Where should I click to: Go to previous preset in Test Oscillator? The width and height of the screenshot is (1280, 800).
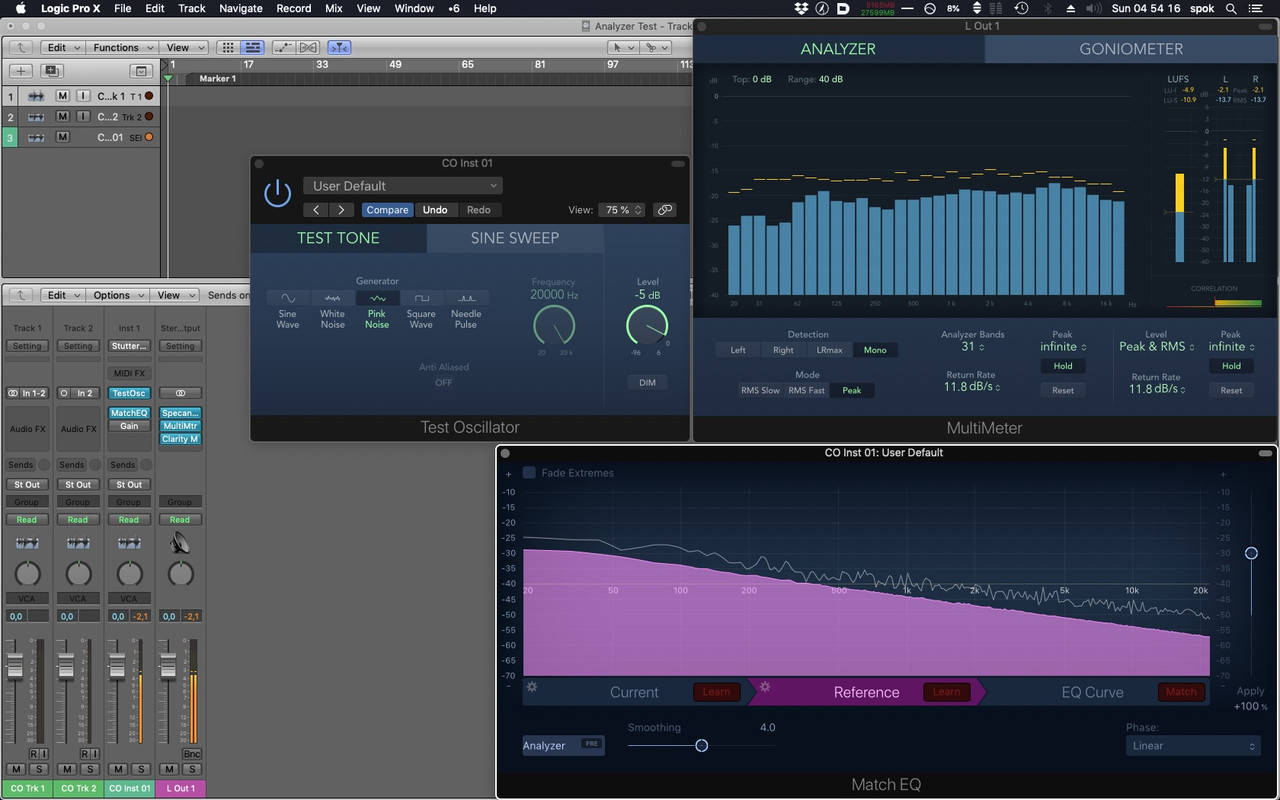point(316,210)
